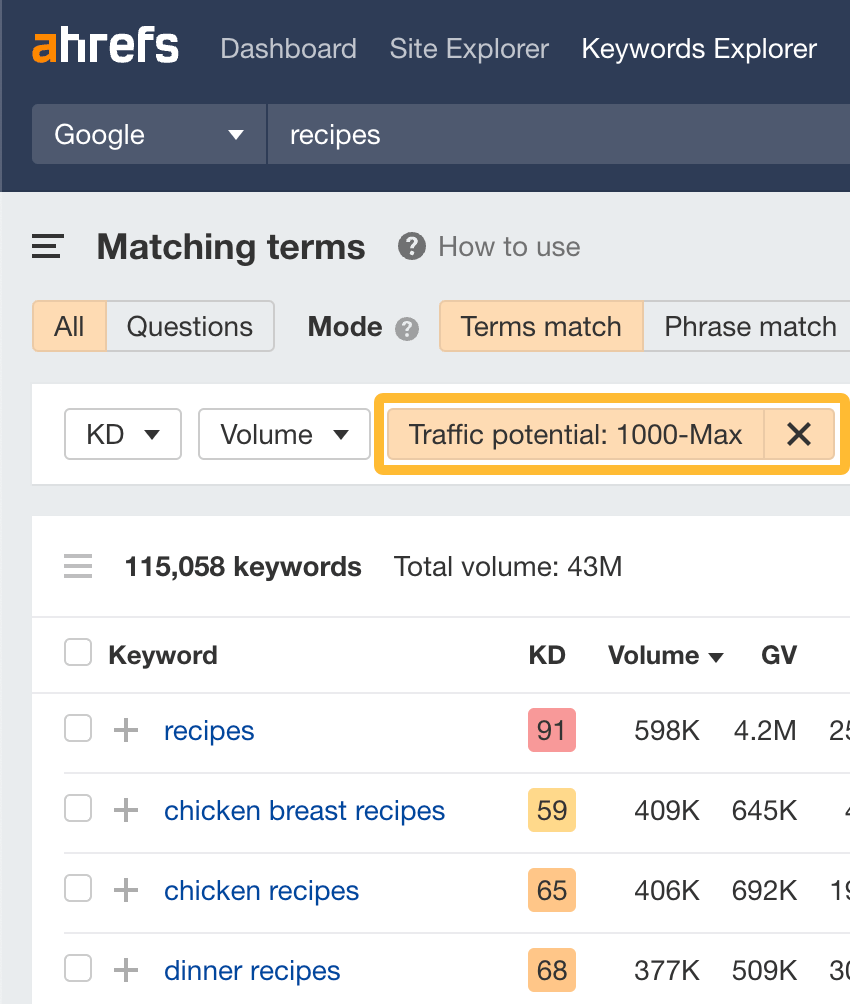This screenshot has height=1004, width=852.
Task: Click the ahrefs logo
Action: pyautogui.click(x=104, y=46)
